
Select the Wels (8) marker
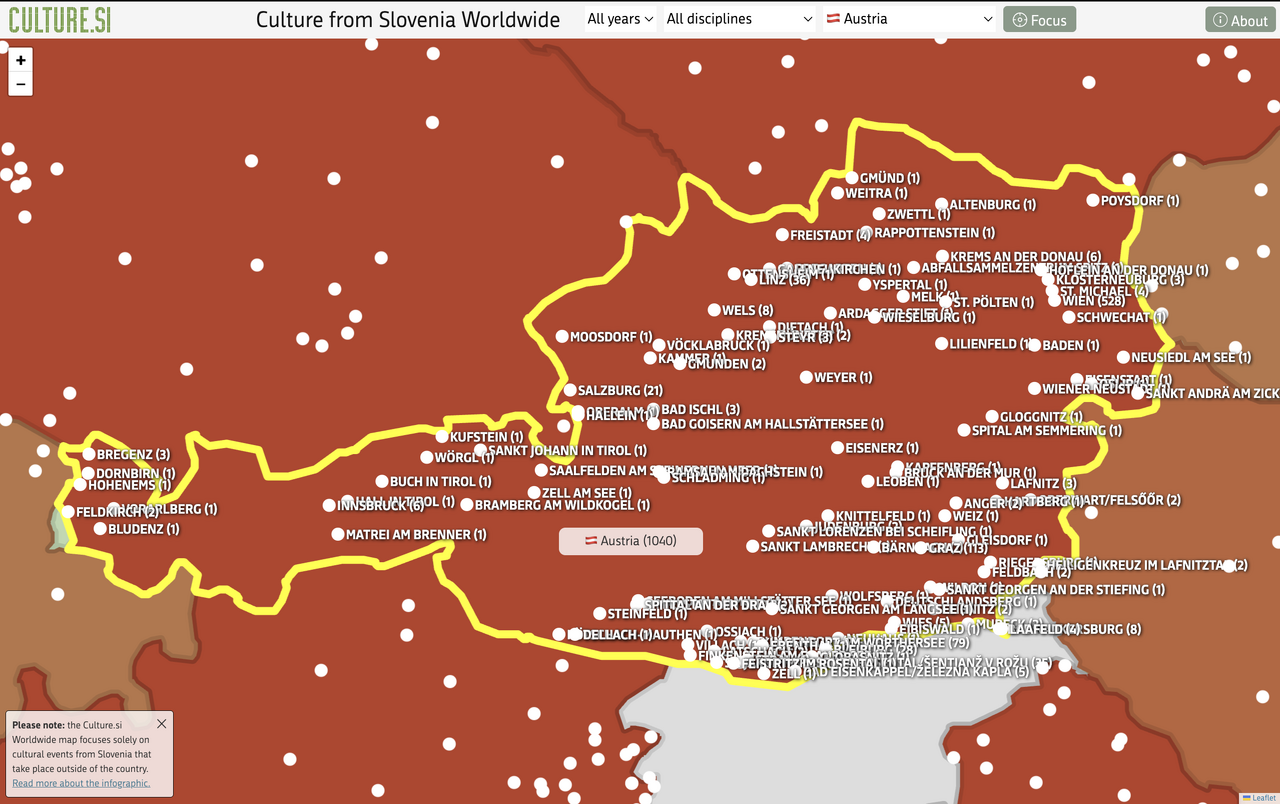[714, 310]
